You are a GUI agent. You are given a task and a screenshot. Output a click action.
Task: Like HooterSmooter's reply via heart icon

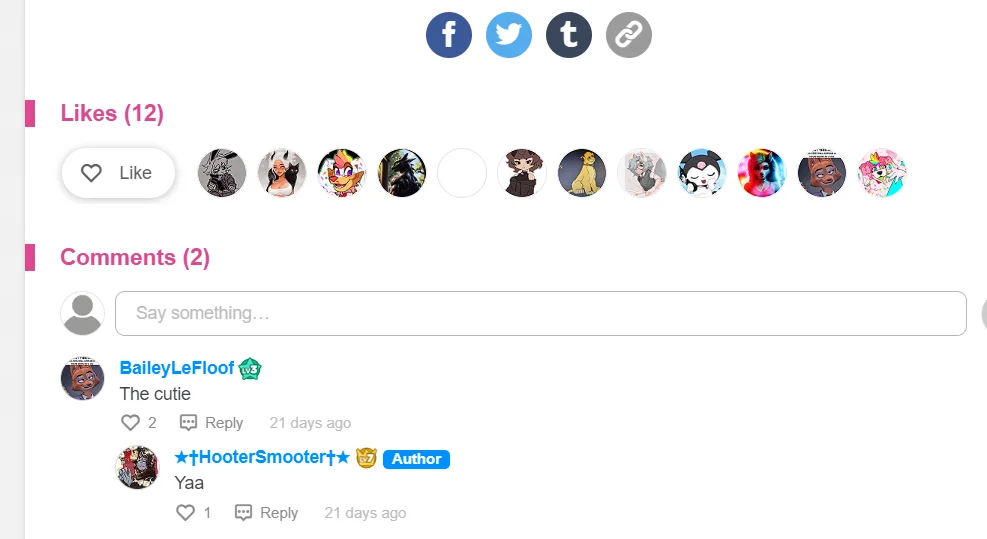coord(185,513)
